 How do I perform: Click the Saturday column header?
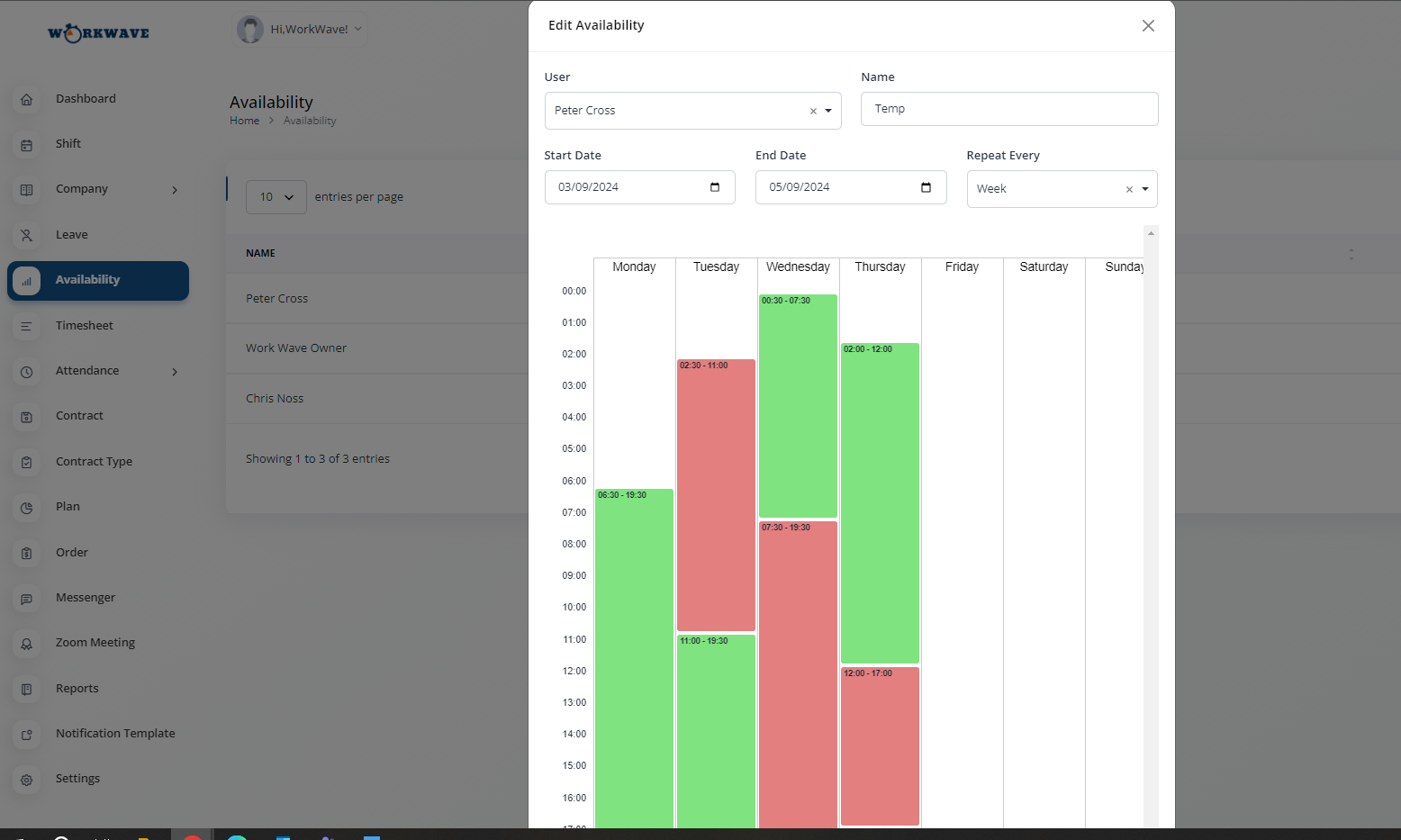click(x=1044, y=267)
